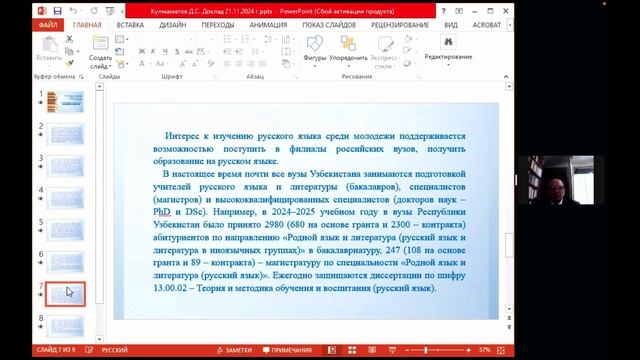
Task: Open the Упорядочить arrange menu
Action: pyautogui.click(x=348, y=51)
